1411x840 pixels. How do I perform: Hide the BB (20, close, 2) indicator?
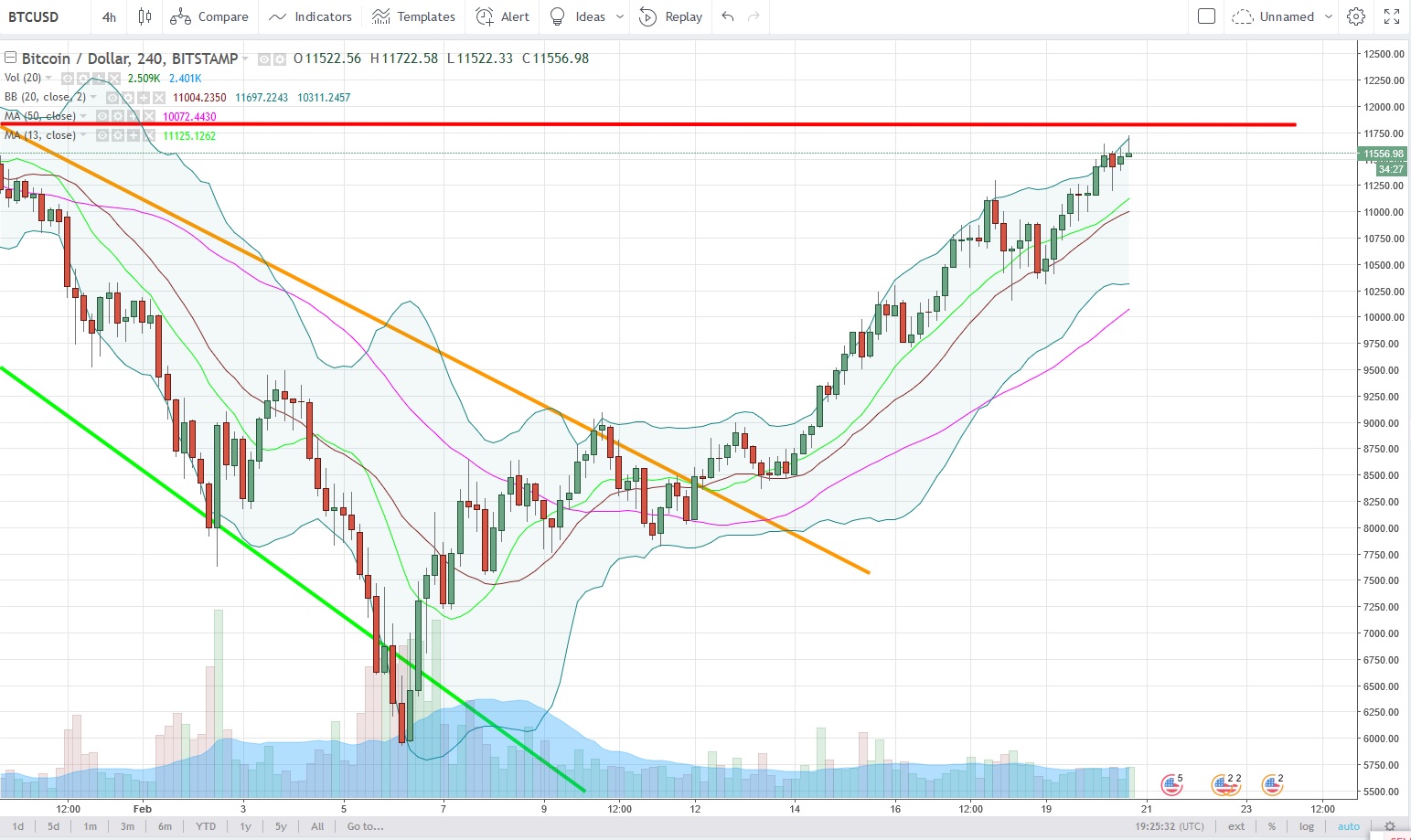coord(112,98)
